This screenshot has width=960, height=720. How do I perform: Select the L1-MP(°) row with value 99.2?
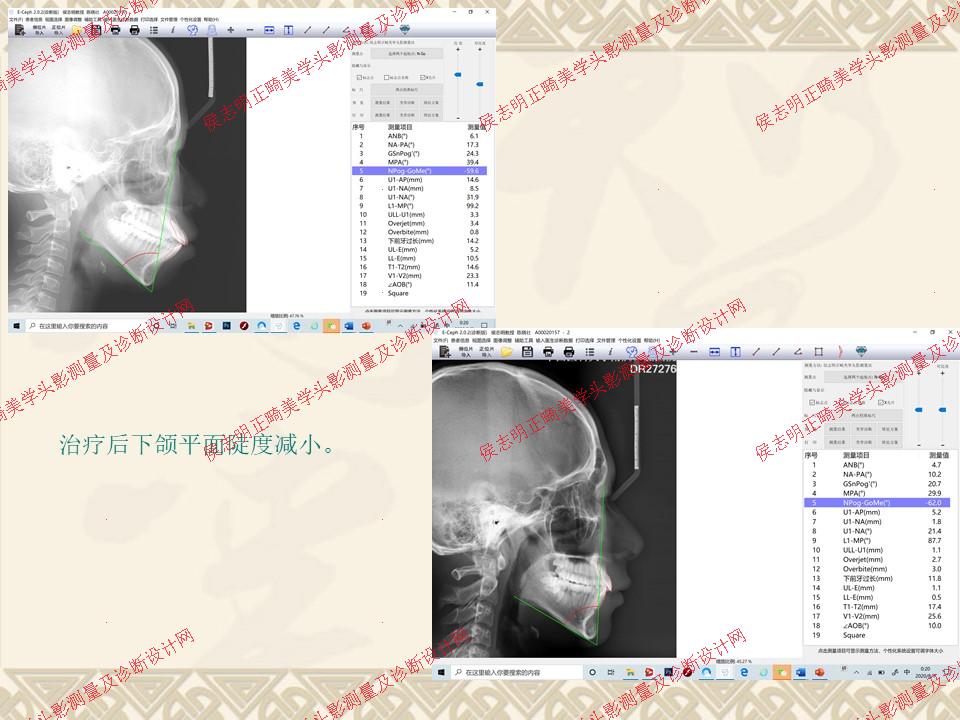click(x=419, y=206)
